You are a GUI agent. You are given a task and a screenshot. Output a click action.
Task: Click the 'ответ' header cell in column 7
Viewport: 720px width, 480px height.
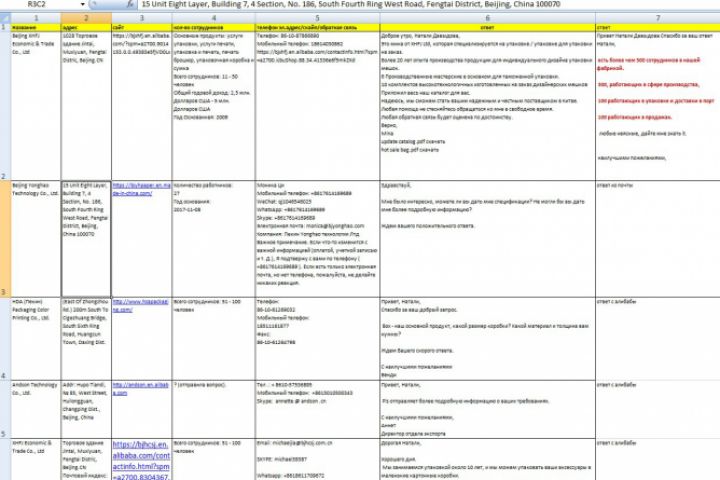point(658,28)
